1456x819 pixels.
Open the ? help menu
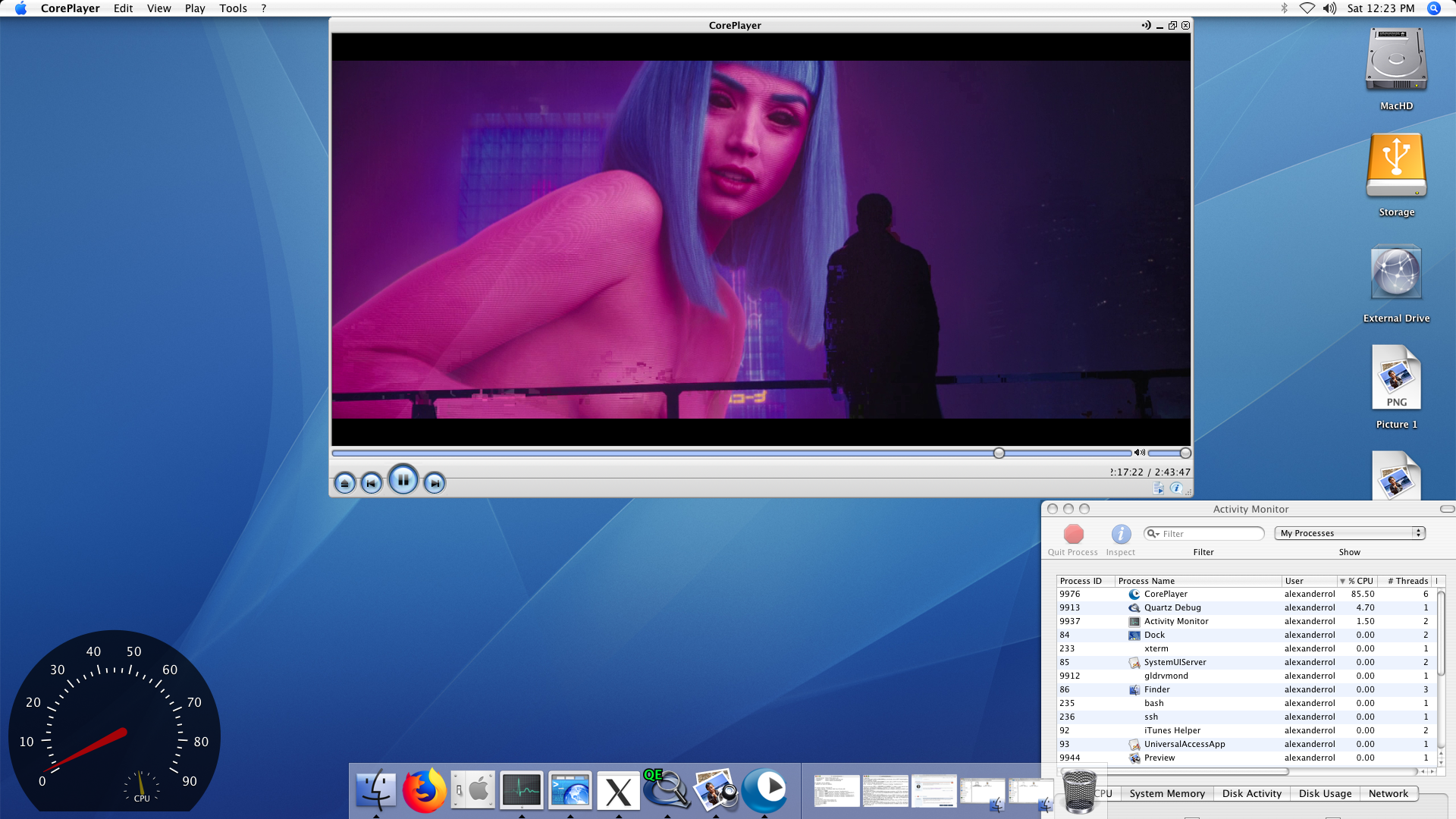pyautogui.click(x=264, y=8)
